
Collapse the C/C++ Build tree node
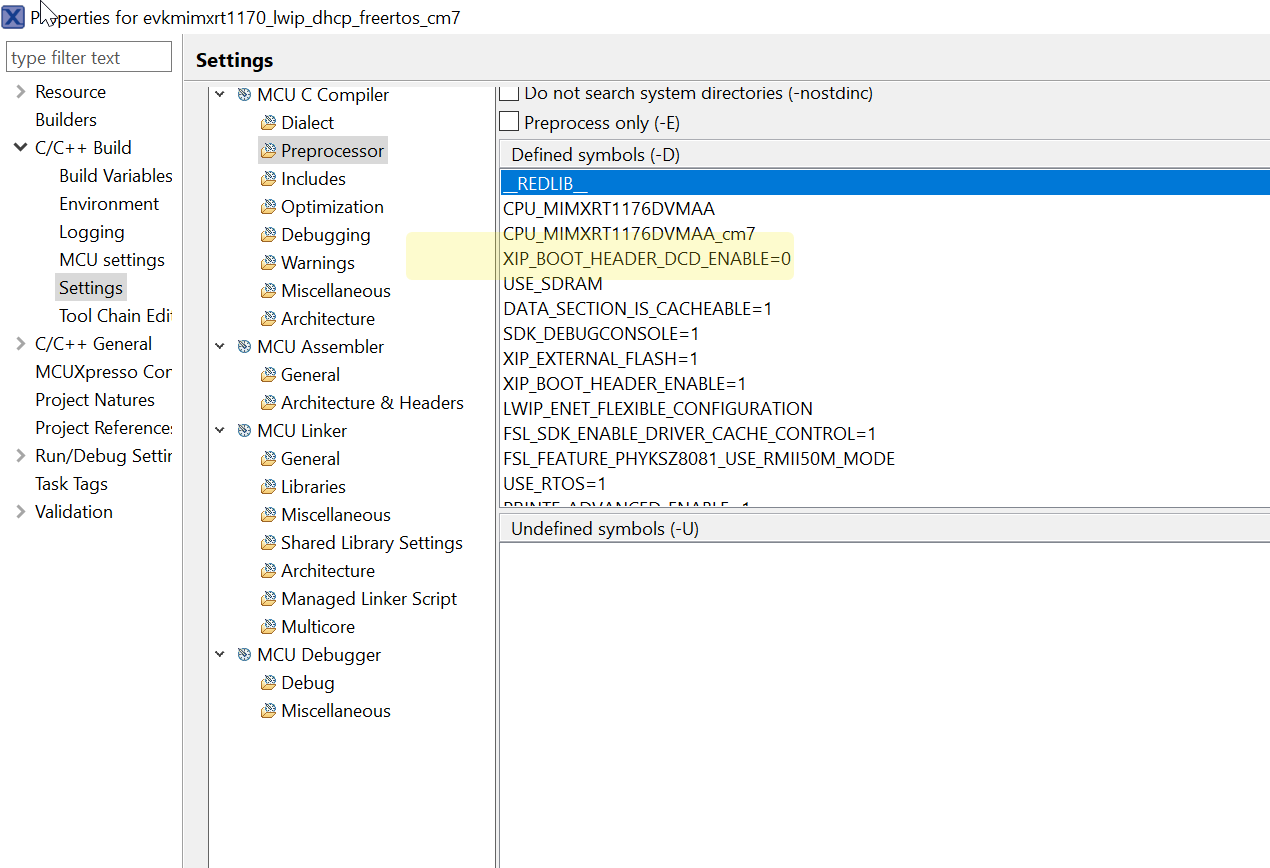pos(20,148)
